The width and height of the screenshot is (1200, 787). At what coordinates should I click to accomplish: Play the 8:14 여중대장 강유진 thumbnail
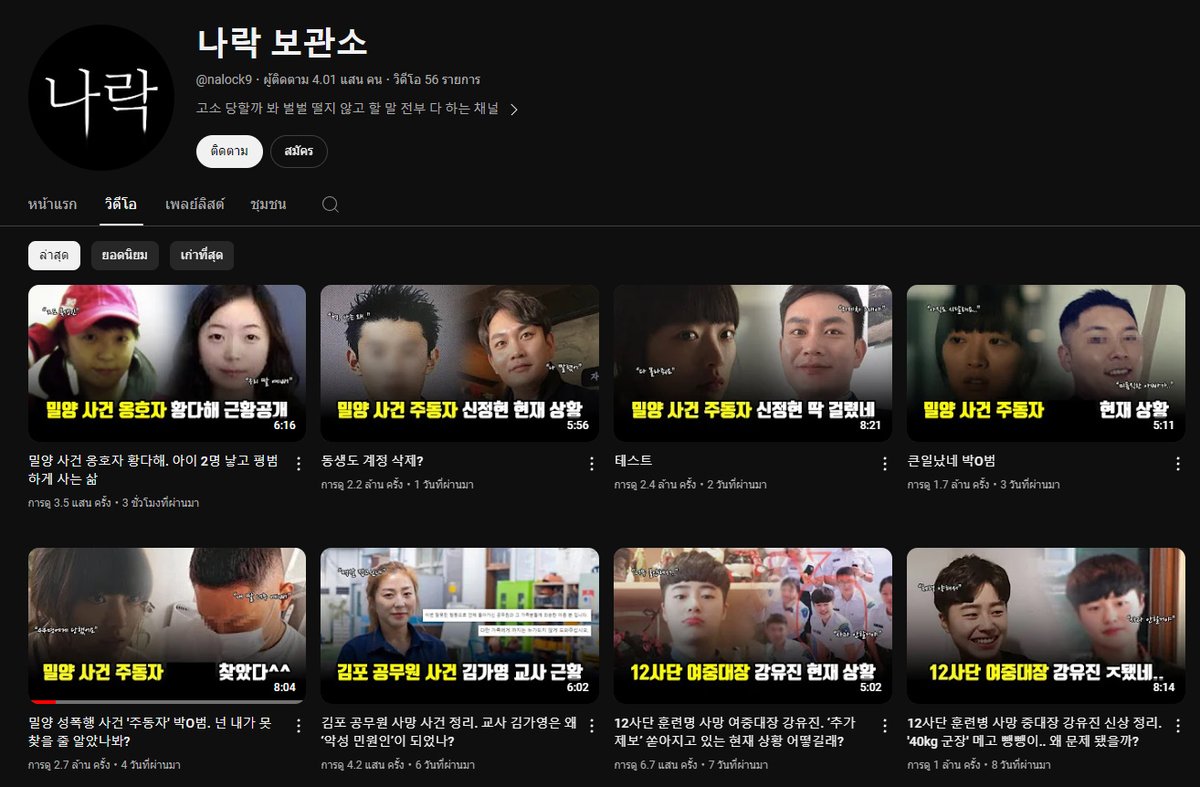click(1046, 625)
